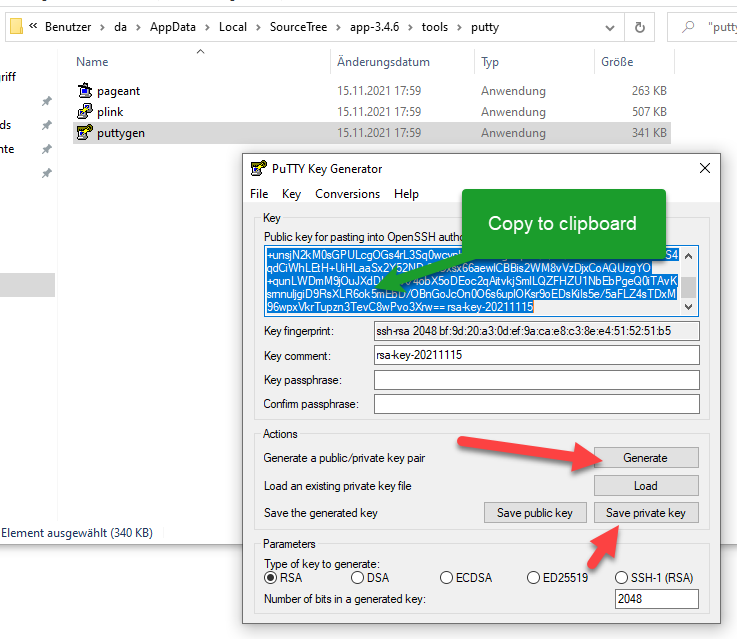This screenshot has height=639, width=737.
Task: Sort files by Größe column header
Action: (x=617, y=62)
